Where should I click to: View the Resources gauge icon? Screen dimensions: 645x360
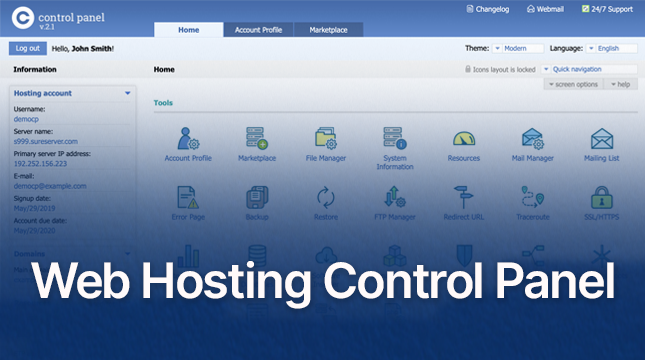point(464,139)
